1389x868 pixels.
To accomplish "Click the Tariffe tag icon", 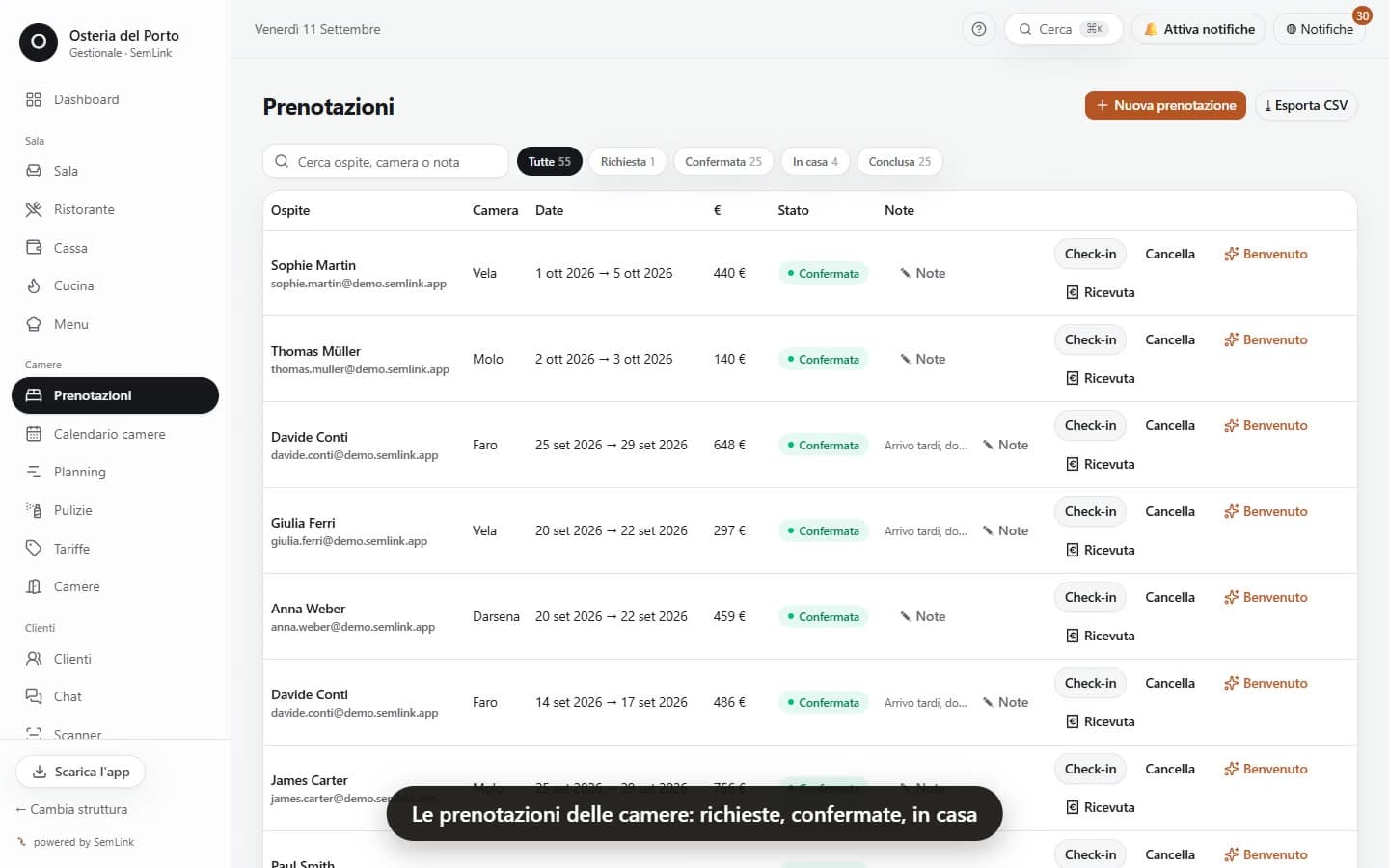I will click(x=34, y=548).
